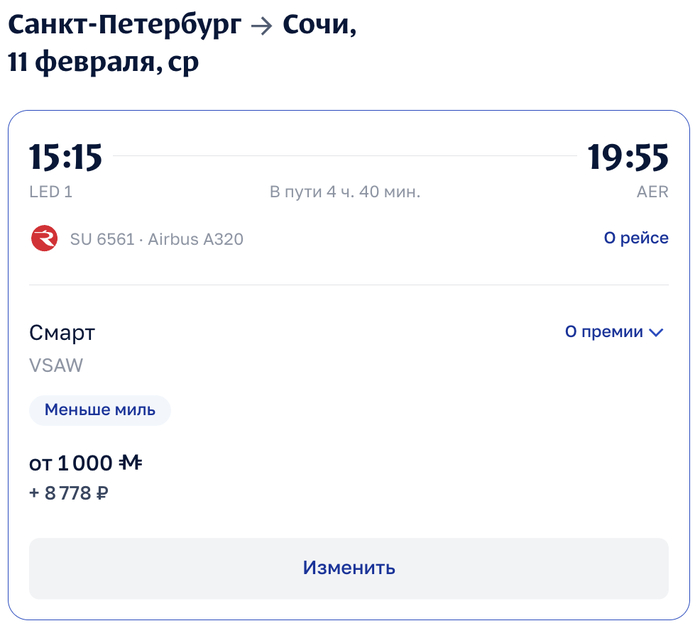Screen dimensions: 700x633
Task: Click the LED 1 departure airport code
Action: (x=51, y=192)
